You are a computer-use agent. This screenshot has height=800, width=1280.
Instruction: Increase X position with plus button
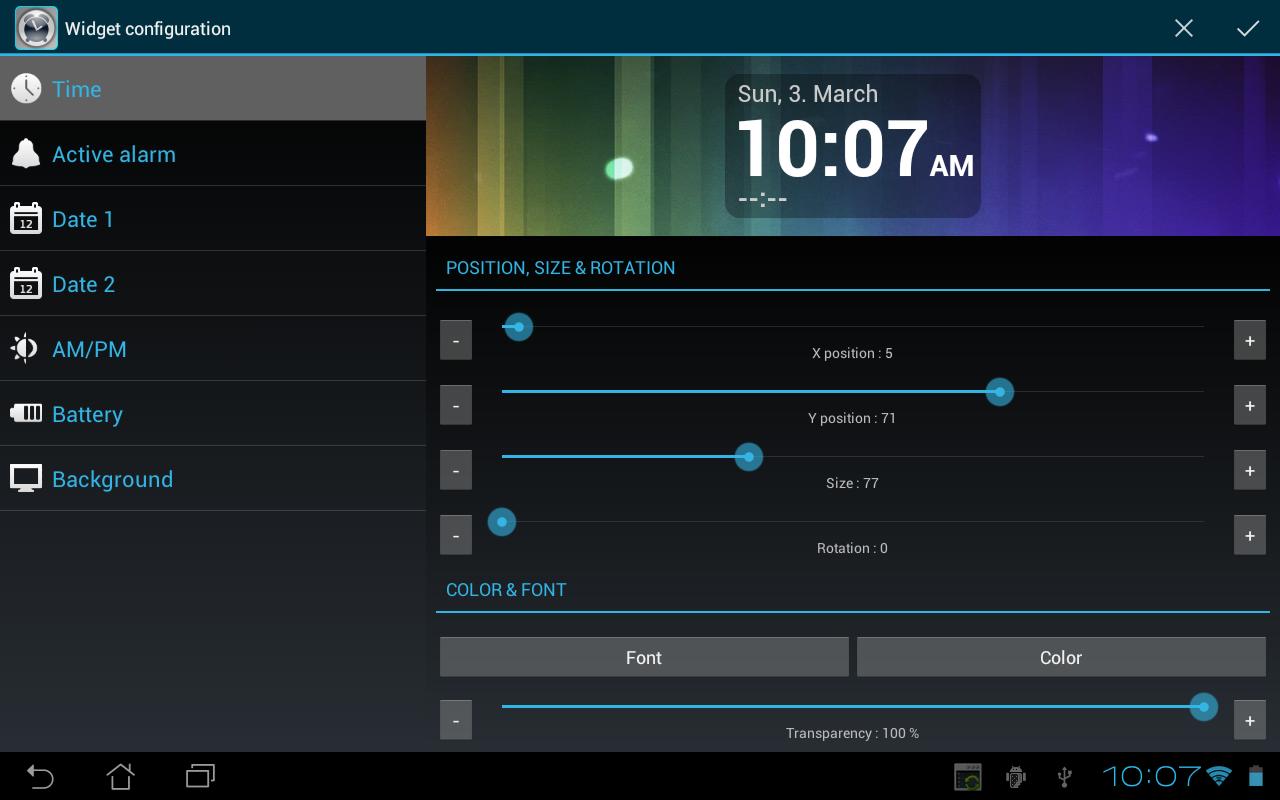coord(1250,341)
